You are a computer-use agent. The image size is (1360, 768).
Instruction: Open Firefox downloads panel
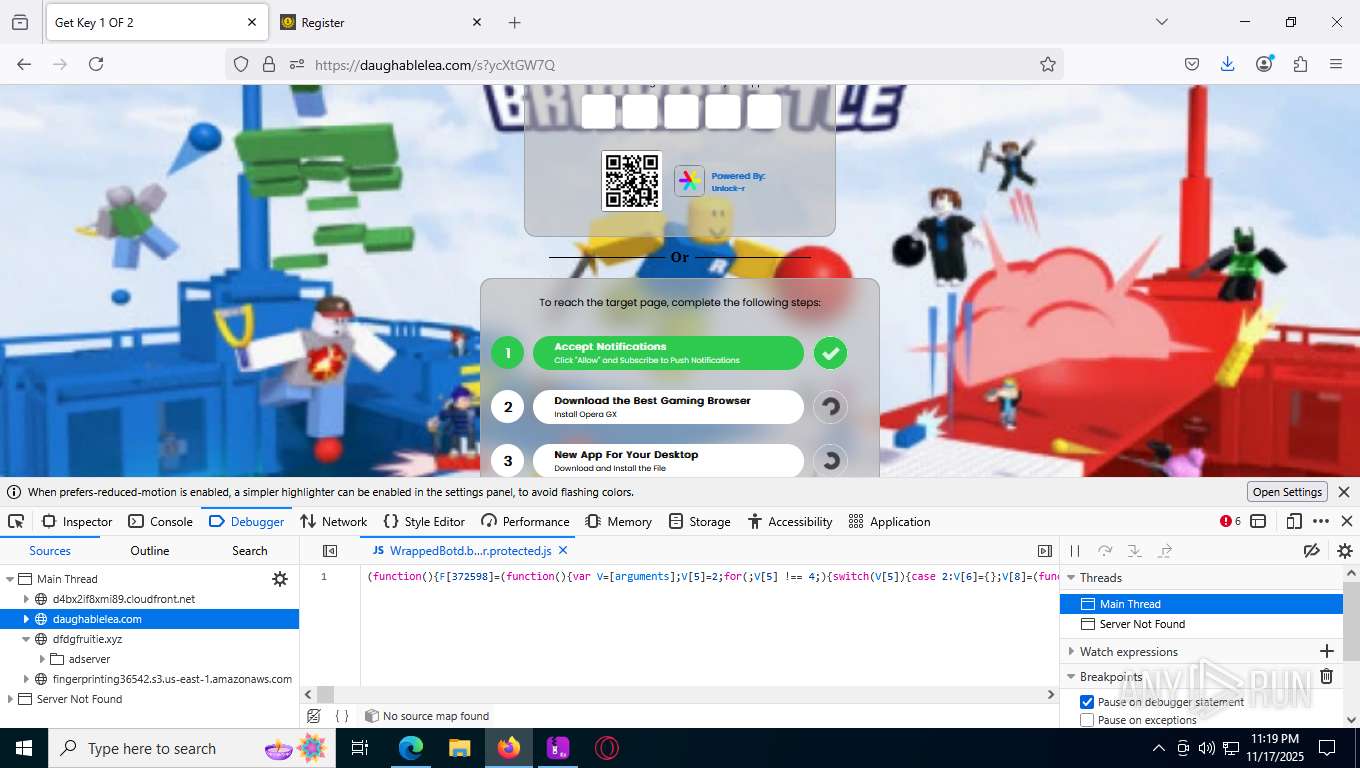1228,64
